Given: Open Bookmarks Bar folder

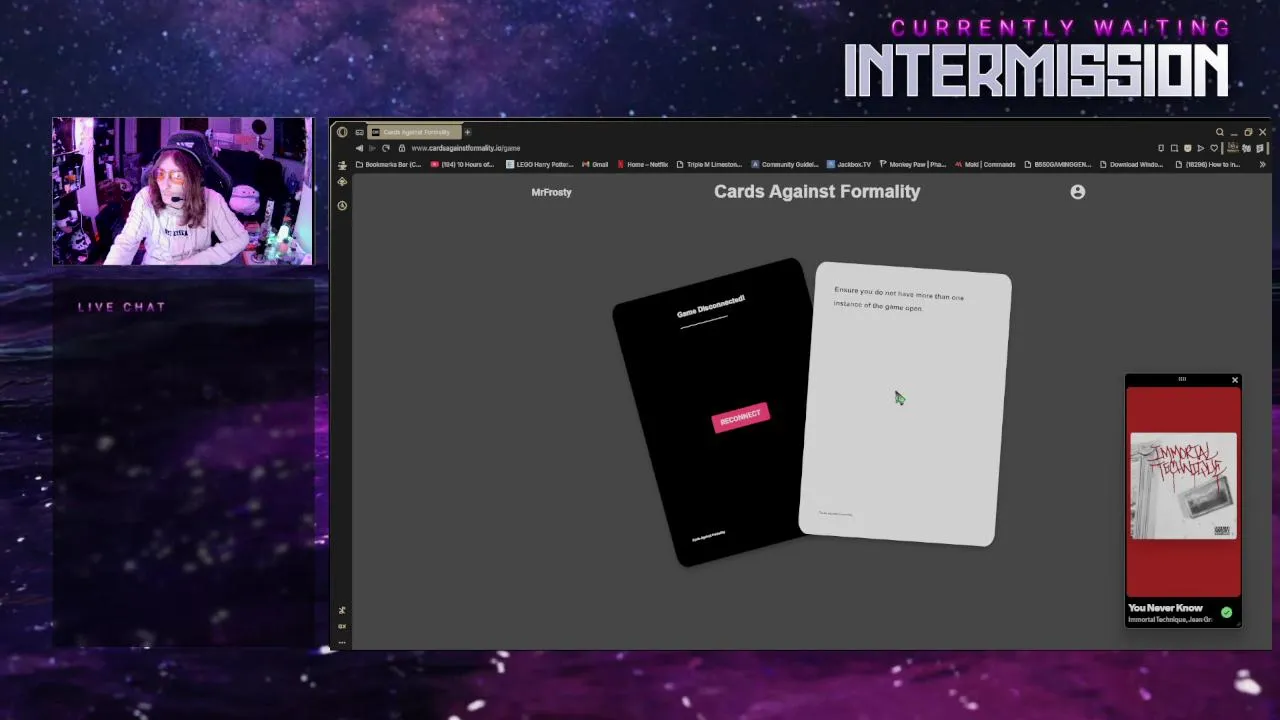Looking at the screenshot, I should (x=389, y=165).
